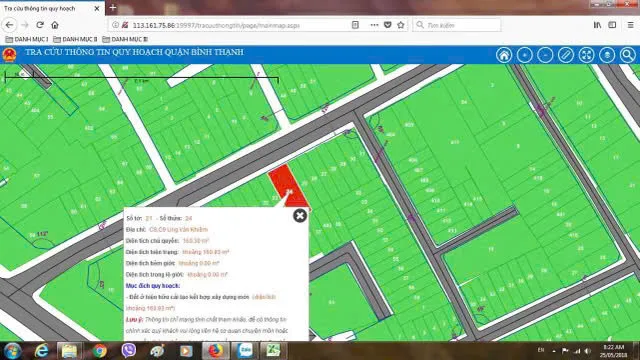Viewport: 640px width, 360px height.
Task: Open DANH MỤC II bookmark folder
Action: [x=75, y=39]
